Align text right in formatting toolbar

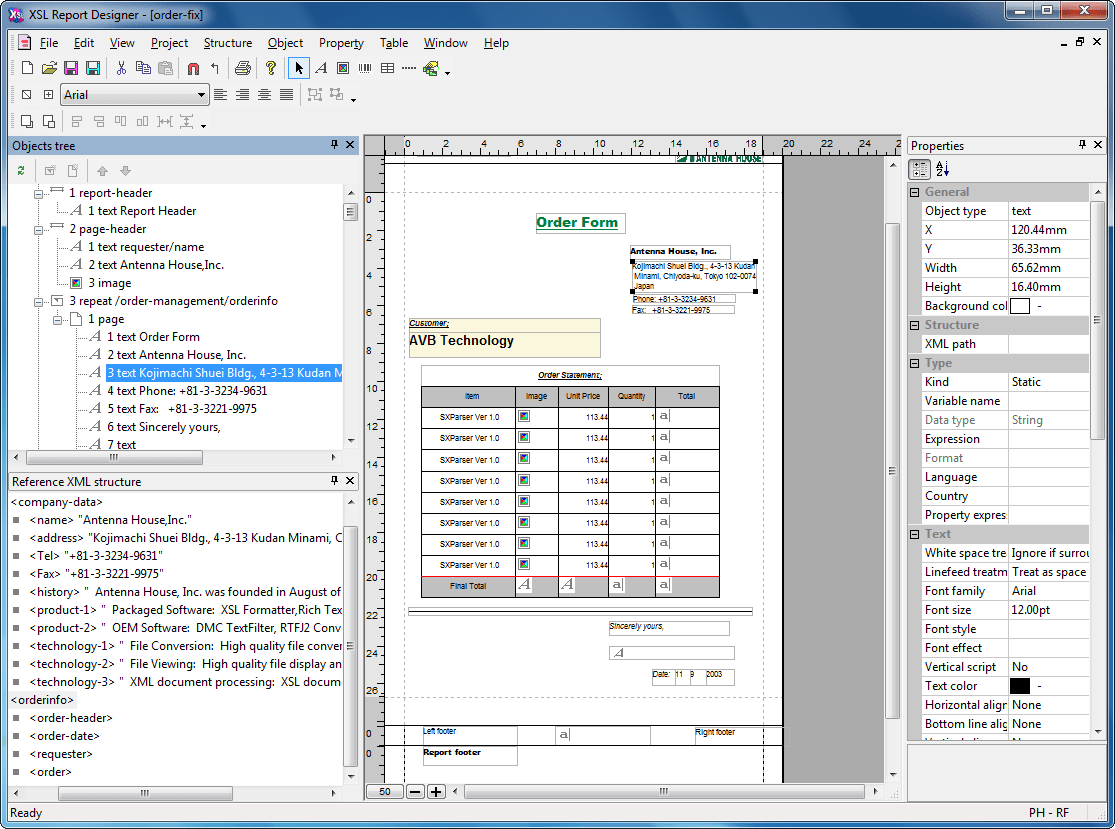coord(242,95)
